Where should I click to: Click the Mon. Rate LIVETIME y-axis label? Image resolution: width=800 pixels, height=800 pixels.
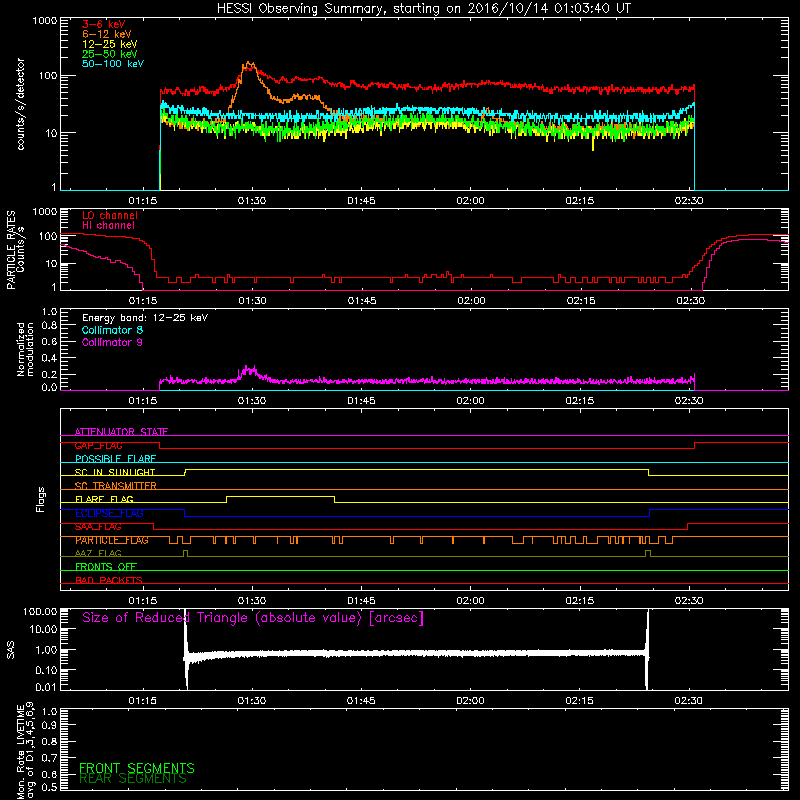pyautogui.click(x=25, y=750)
